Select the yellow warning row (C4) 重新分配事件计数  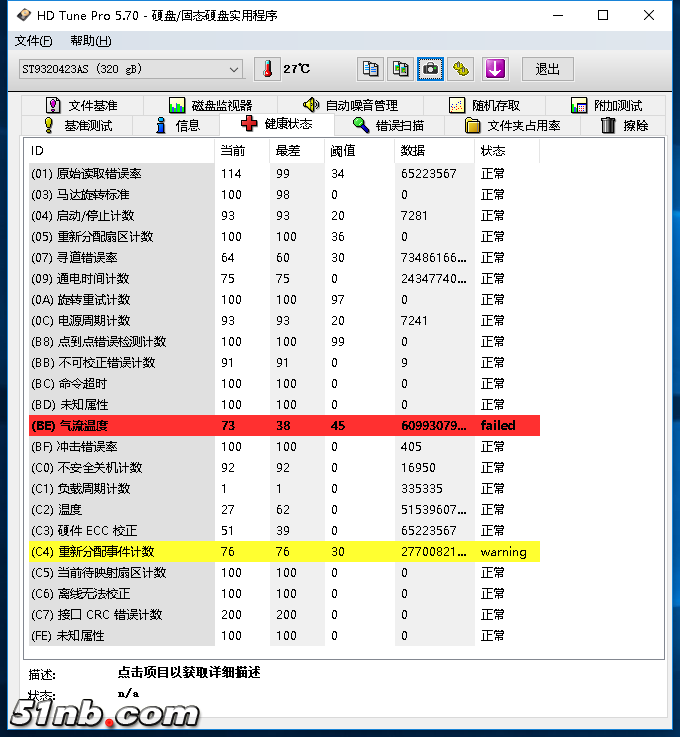coord(284,551)
